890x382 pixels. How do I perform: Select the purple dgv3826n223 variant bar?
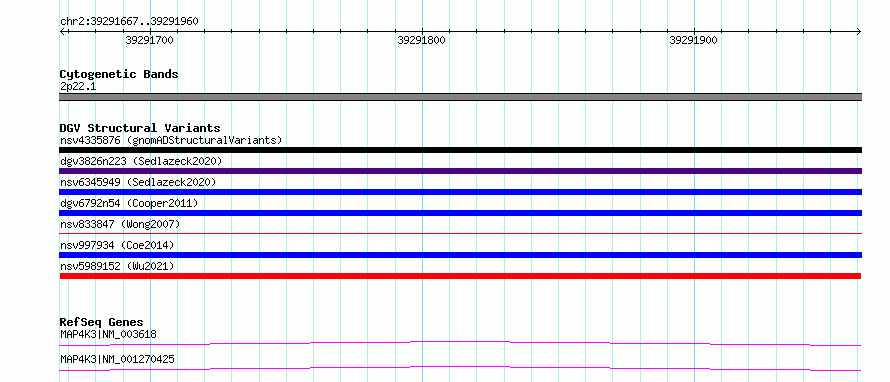coord(460,171)
